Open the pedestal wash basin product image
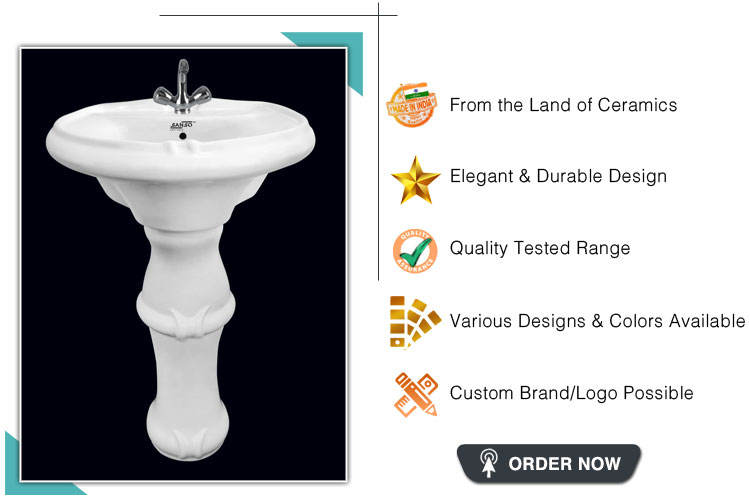 183,264
